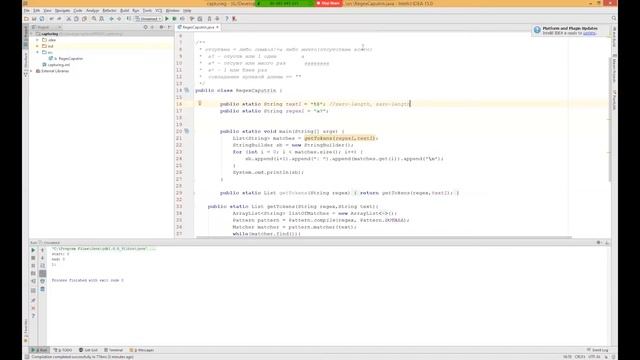Click the update link in notification
The image size is (640, 360).
click(x=589, y=33)
